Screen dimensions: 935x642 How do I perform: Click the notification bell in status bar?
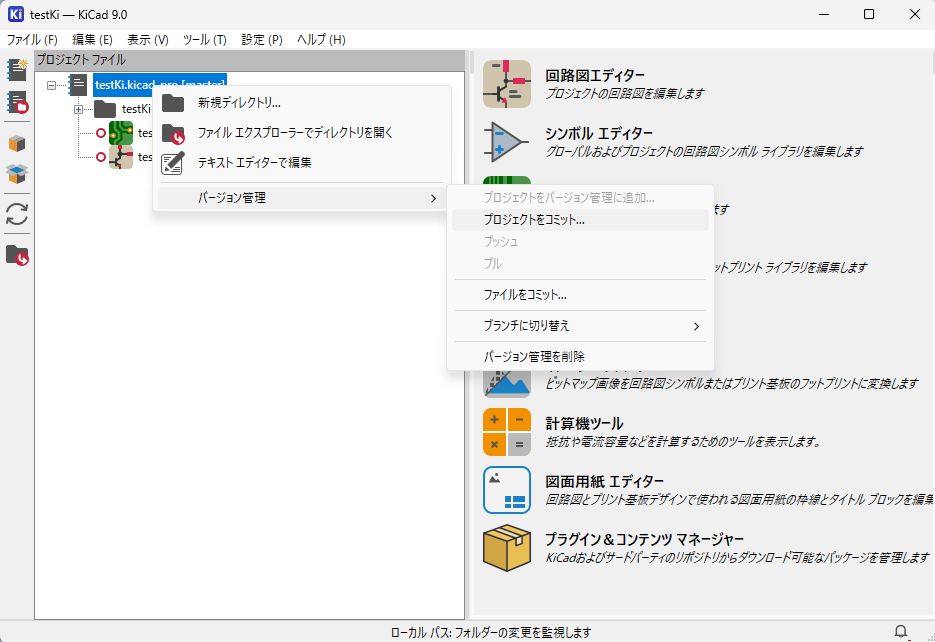901,631
